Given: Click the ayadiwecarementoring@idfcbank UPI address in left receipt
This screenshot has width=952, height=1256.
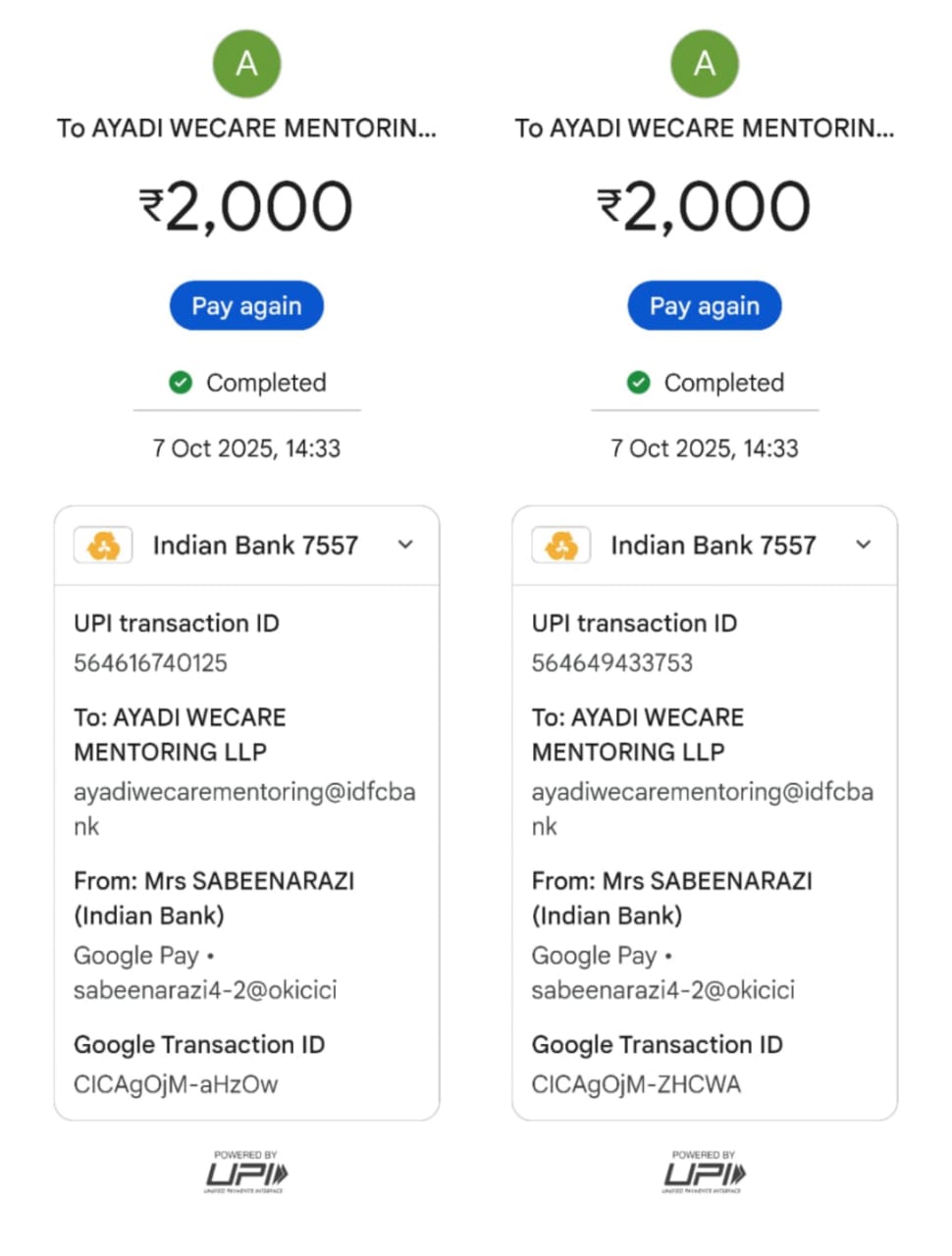Looking at the screenshot, I should 243,793.
